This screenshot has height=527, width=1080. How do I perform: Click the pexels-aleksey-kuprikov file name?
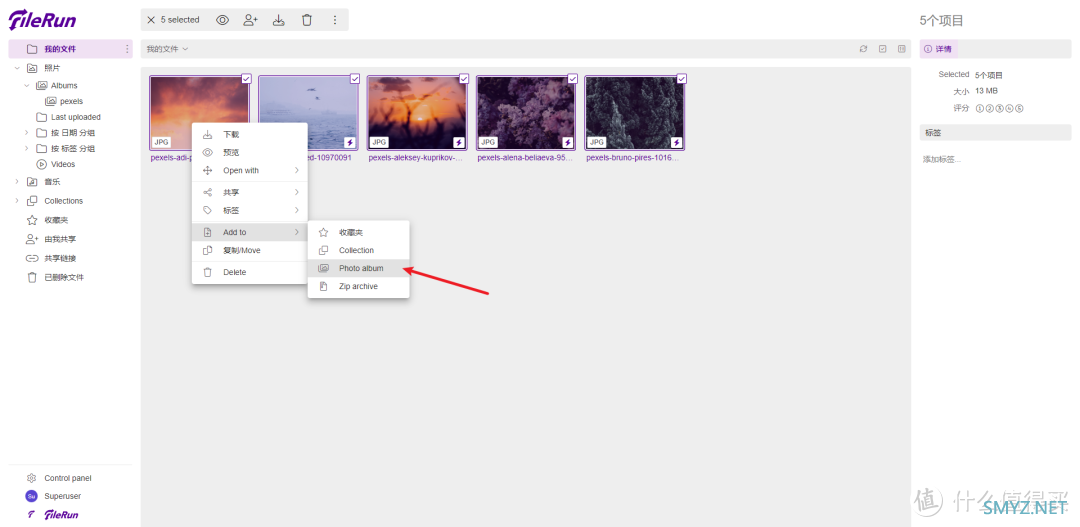[x=416, y=158]
